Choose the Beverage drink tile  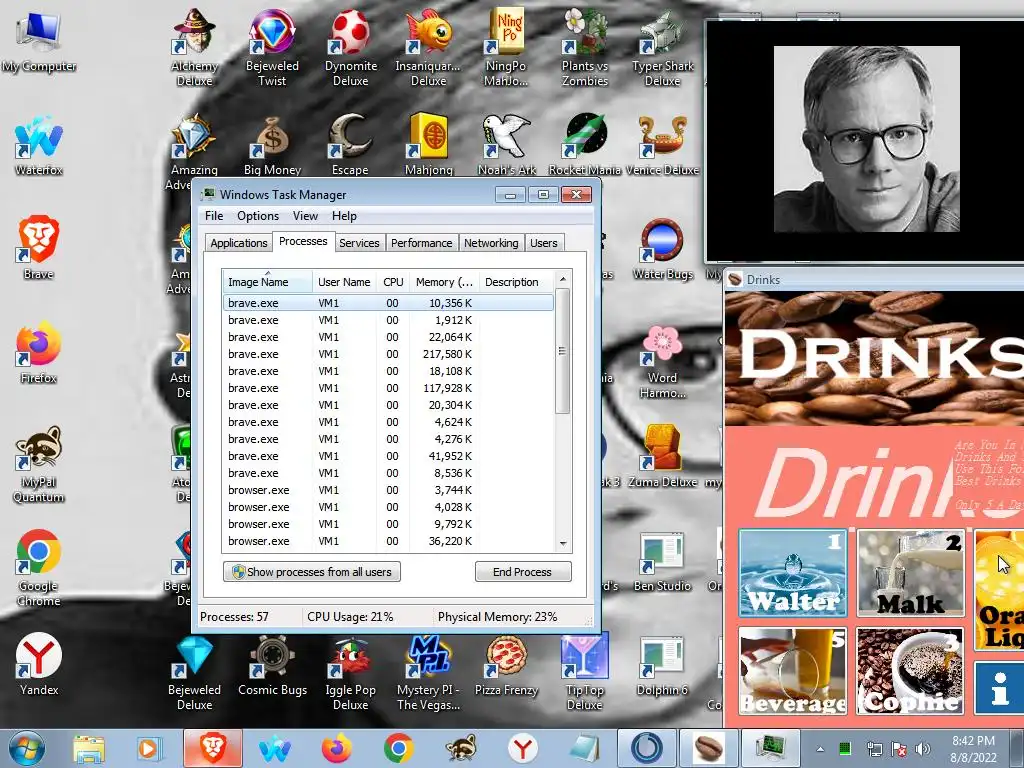coord(793,671)
